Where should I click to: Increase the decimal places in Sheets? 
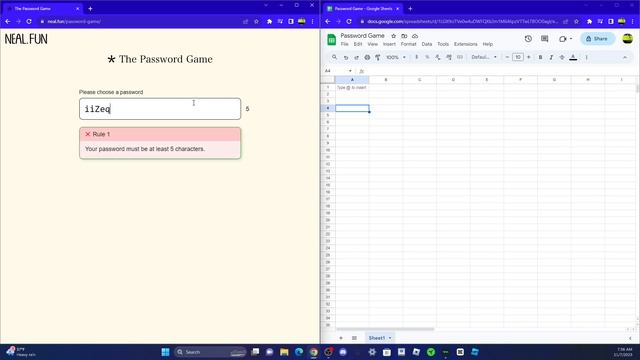pyautogui.click(x=449, y=57)
